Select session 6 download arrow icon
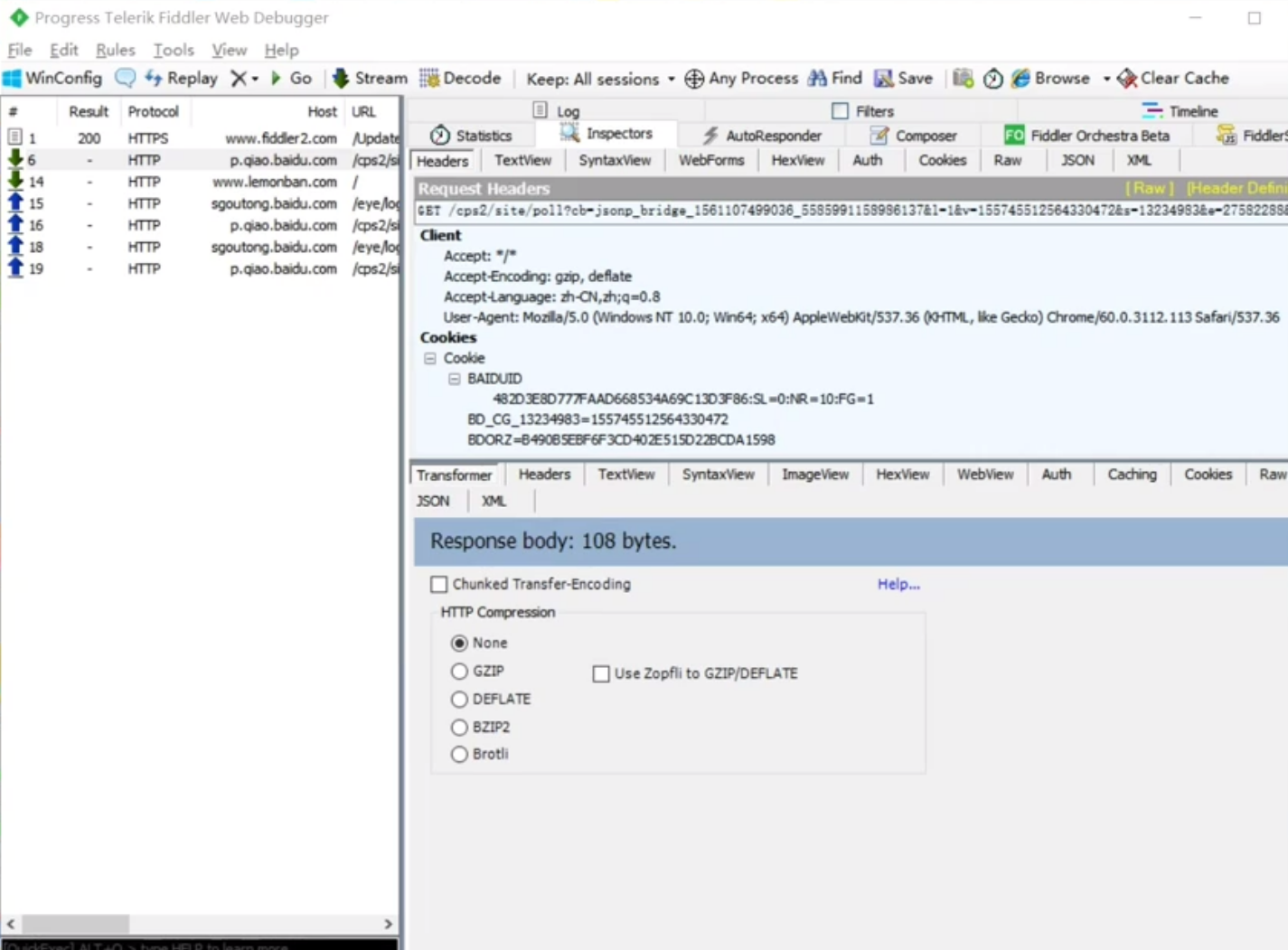This screenshot has width=1288, height=950. point(15,159)
